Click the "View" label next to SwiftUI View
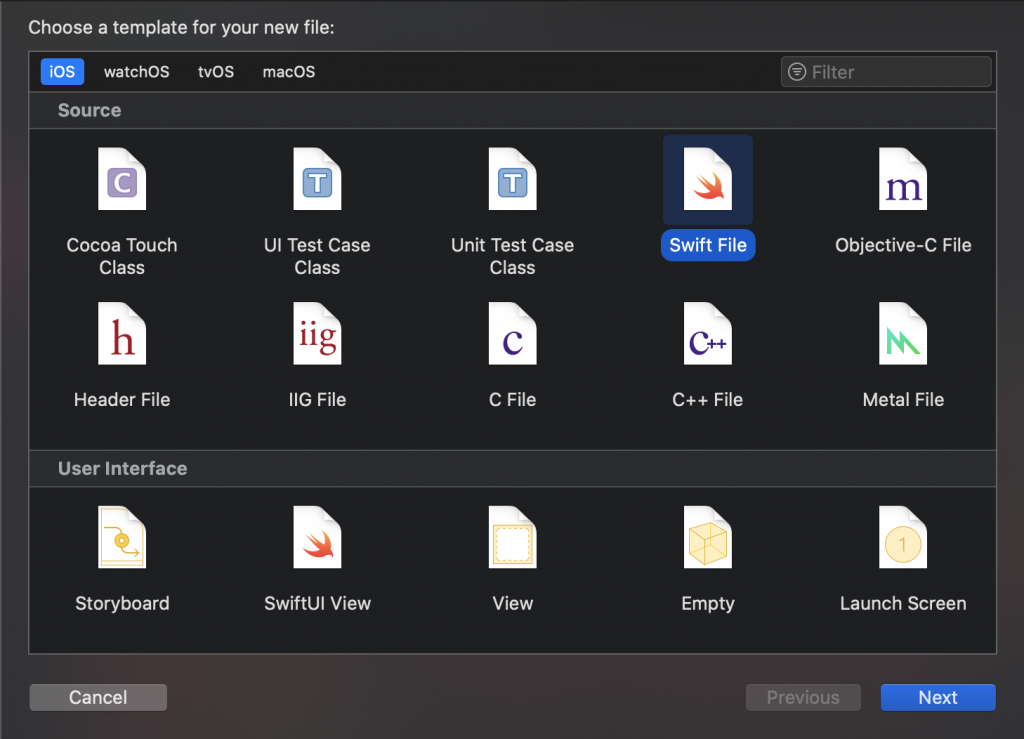This screenshot has width=1024, height=739. (513, 603)
